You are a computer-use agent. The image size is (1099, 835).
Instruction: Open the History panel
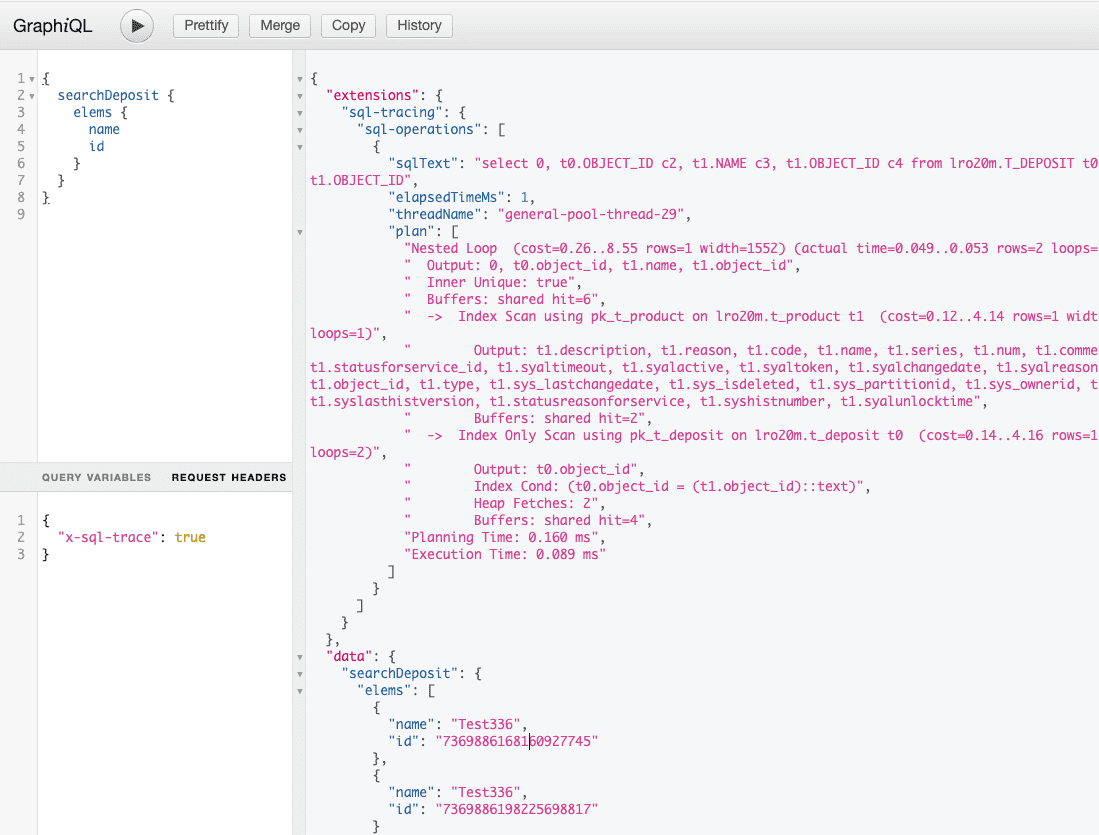[x=419, y=26]
